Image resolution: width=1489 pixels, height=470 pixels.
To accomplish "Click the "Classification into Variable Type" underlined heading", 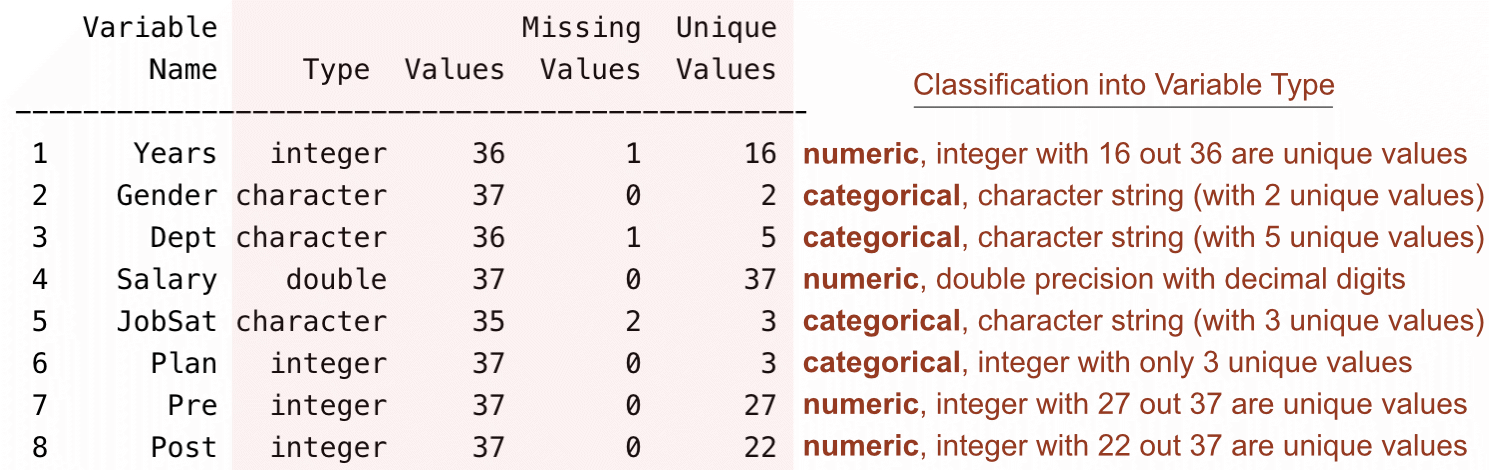I will pyautogui.click(x=1123, y=86).
